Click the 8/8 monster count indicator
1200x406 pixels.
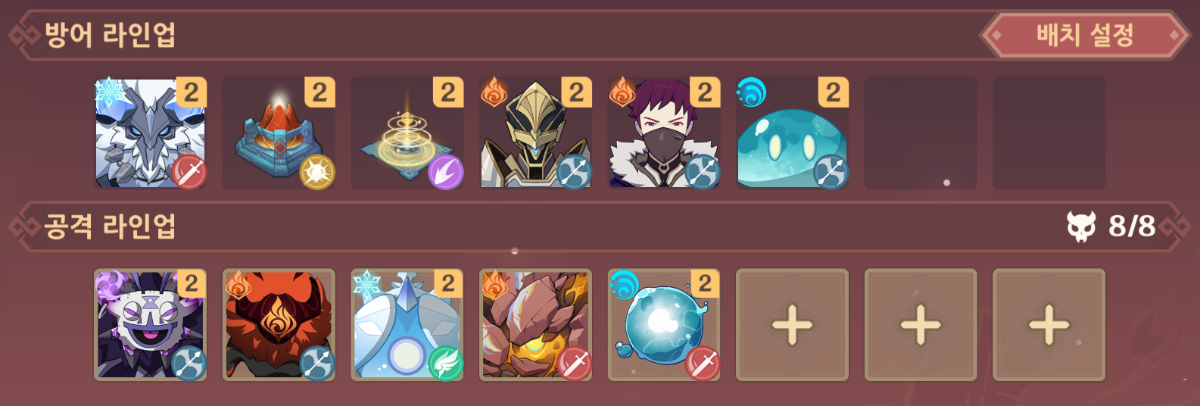pos(1111,227)
